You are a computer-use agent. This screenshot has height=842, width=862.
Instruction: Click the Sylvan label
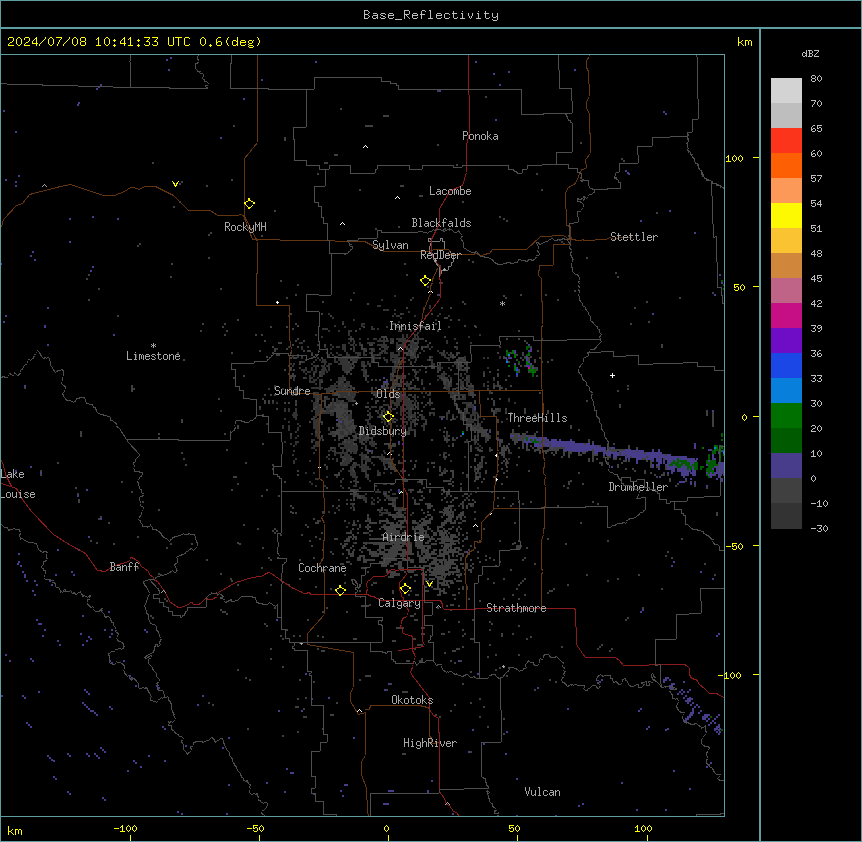point(390,245)
